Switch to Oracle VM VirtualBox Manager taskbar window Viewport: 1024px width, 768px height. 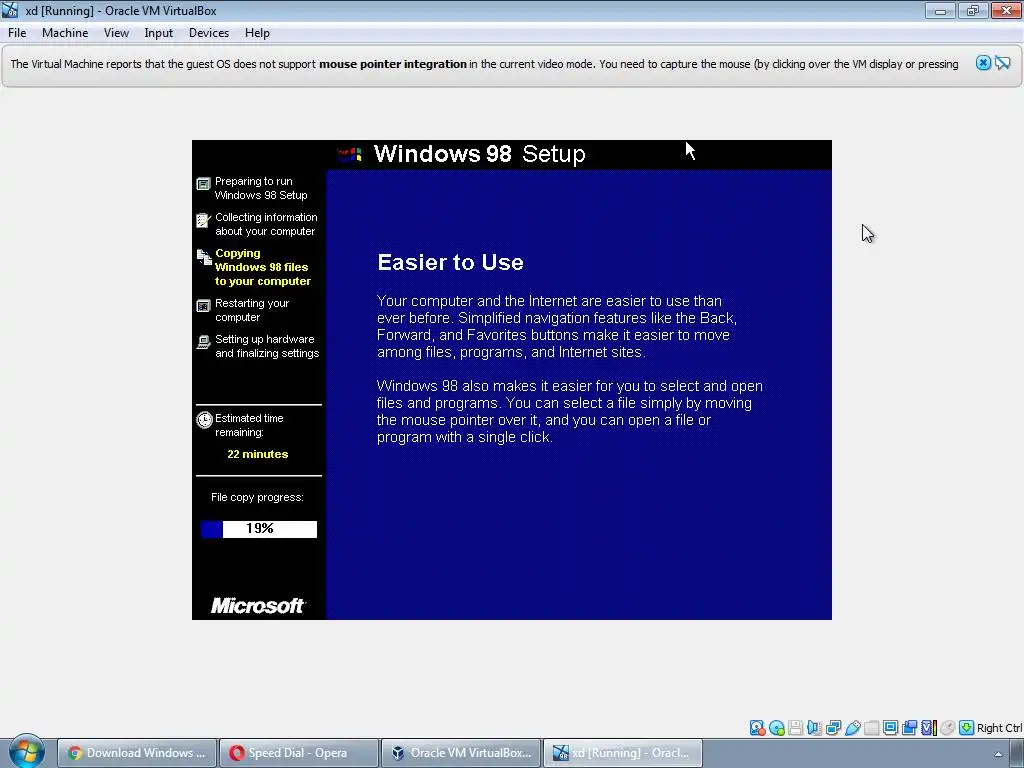coord(461,753)
